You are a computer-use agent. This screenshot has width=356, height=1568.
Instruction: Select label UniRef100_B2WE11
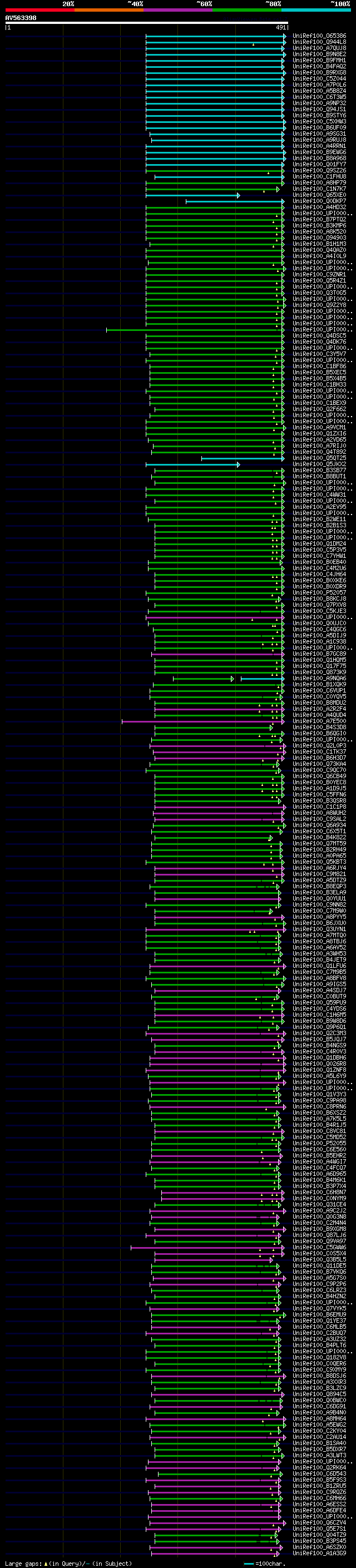319,519
